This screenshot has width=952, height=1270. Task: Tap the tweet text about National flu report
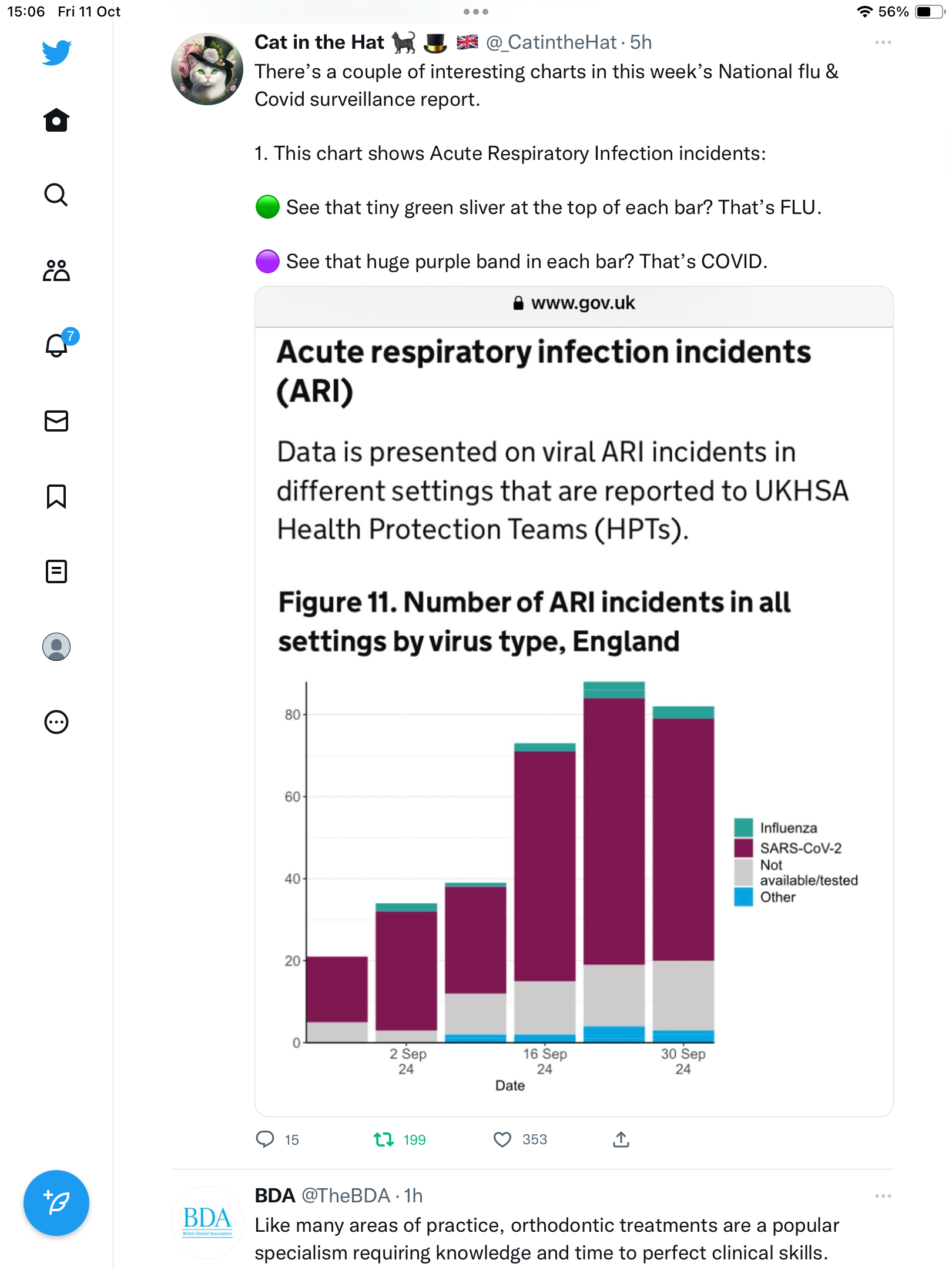tap(547, 85)
